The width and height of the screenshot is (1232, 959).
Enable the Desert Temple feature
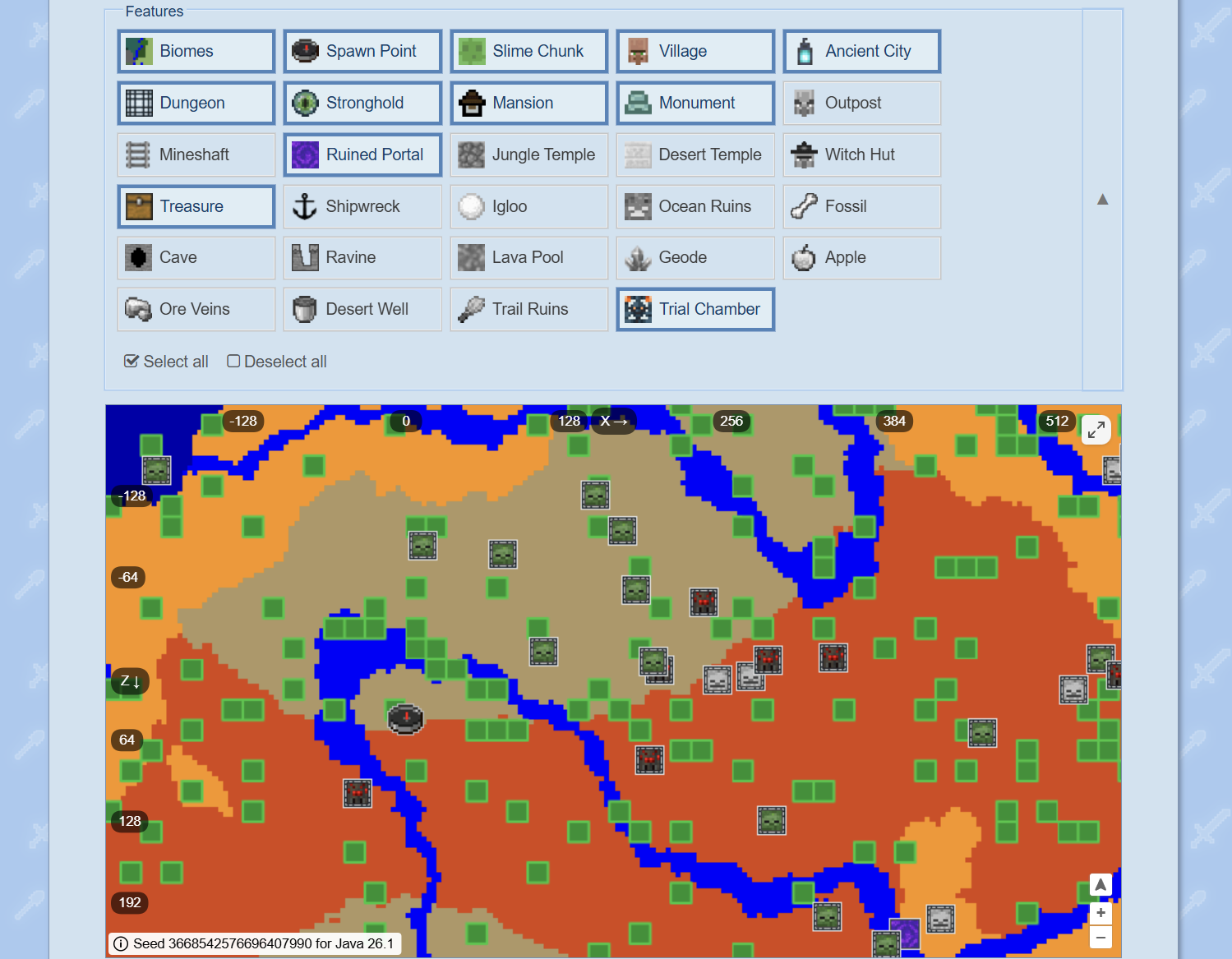(x=695, y=154)
